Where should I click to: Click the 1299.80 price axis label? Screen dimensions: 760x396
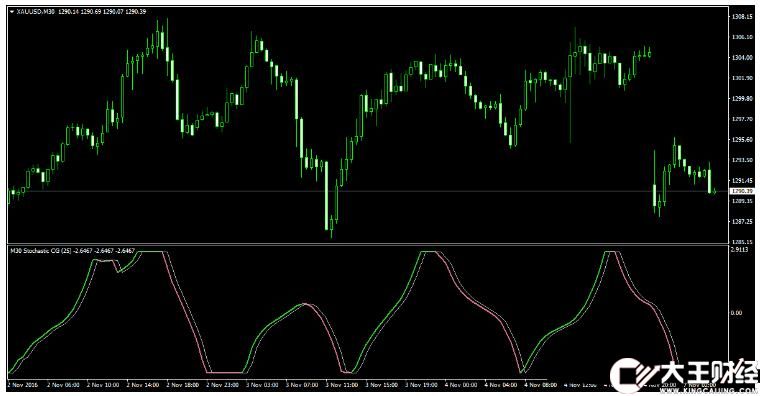(x=742, y=98)
